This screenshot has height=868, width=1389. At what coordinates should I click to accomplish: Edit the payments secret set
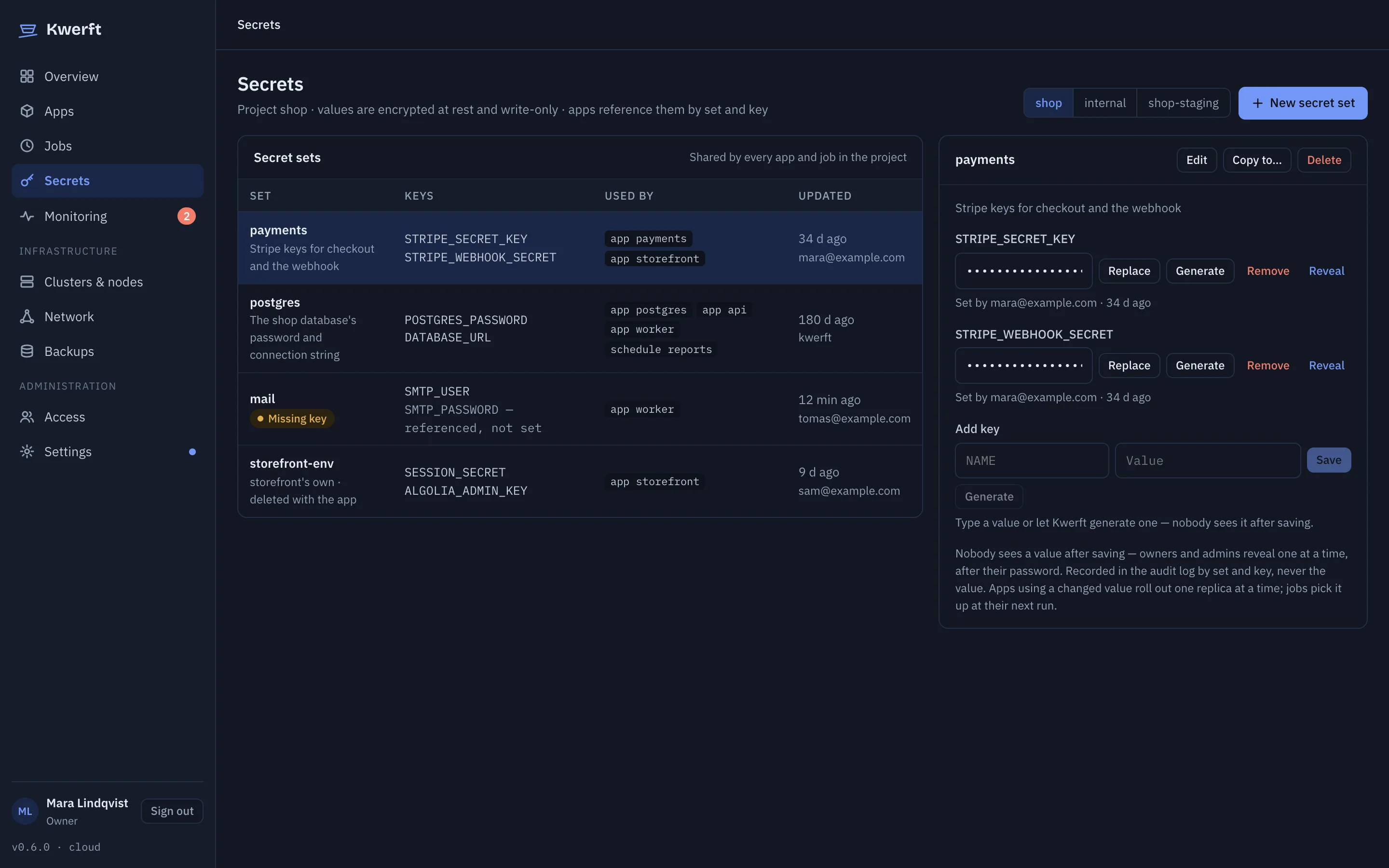point(1197,160)
